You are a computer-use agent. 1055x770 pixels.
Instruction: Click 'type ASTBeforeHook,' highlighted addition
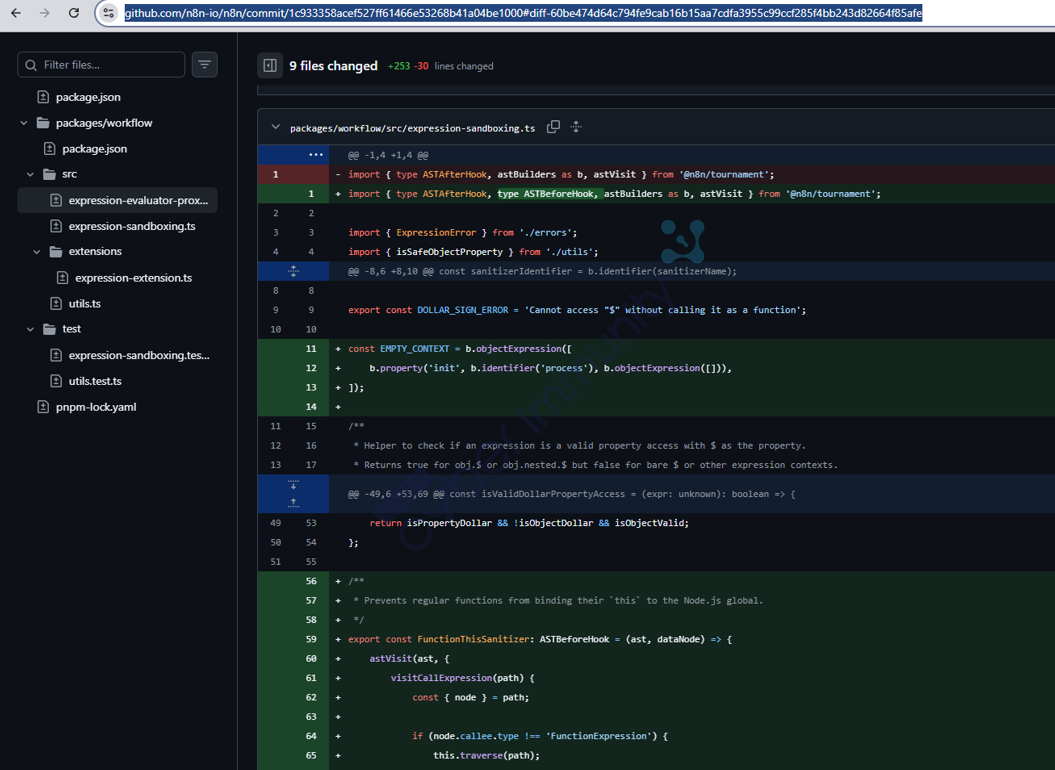[548, 194]
